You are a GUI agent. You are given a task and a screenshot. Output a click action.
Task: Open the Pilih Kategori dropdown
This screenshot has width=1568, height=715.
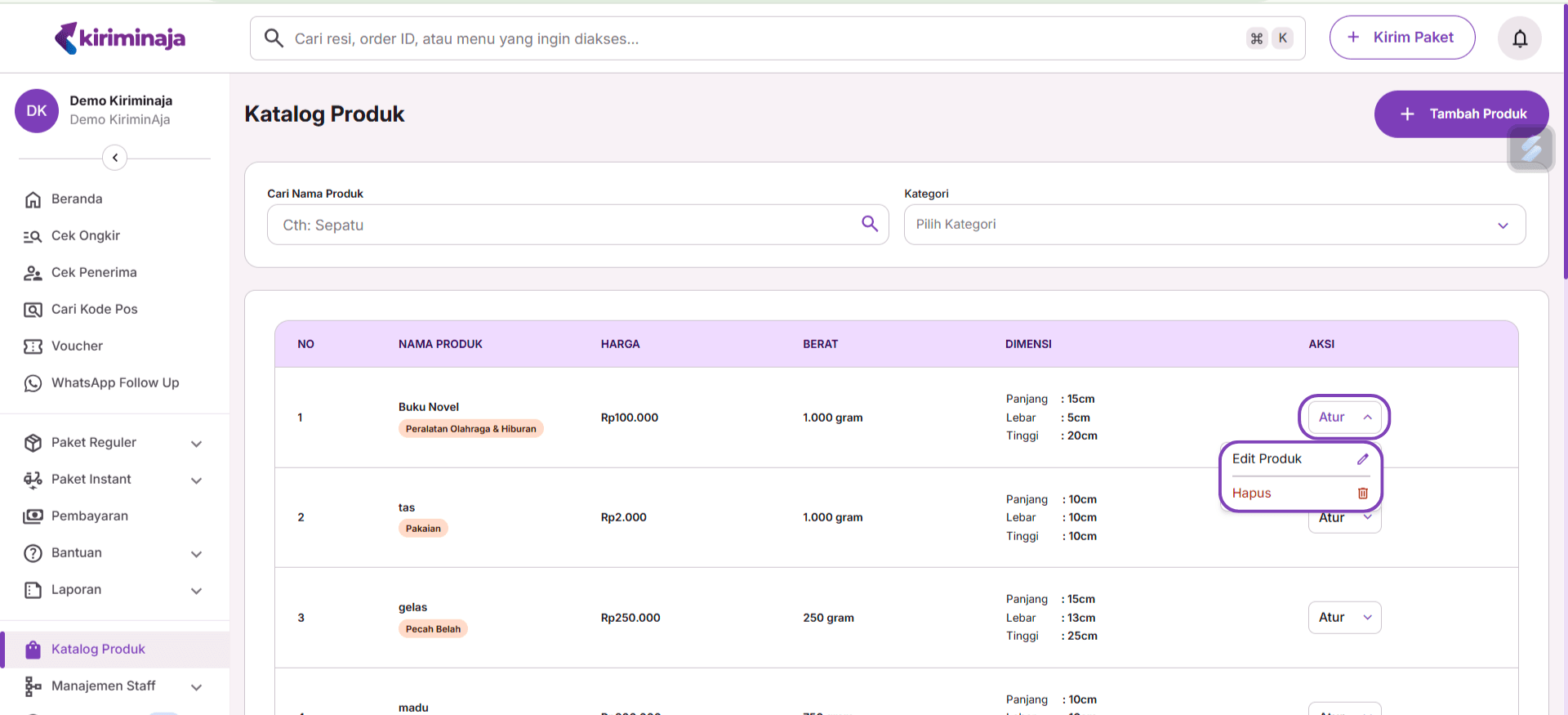(1214, 225)
